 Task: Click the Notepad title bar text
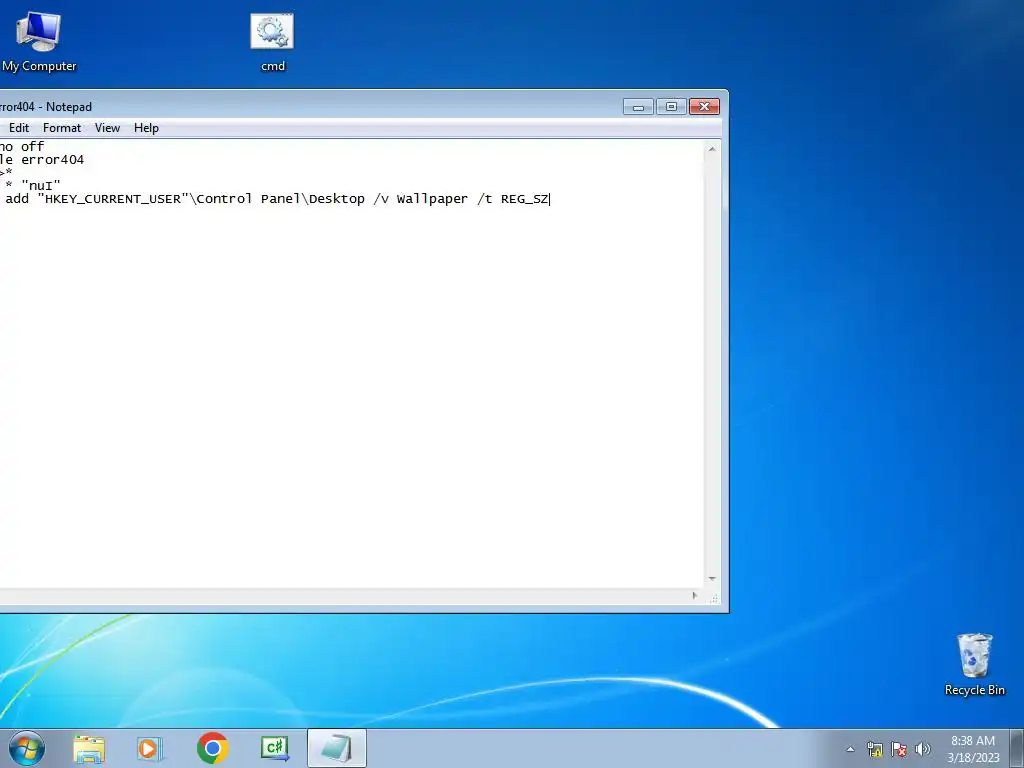[x=44, y=106]
